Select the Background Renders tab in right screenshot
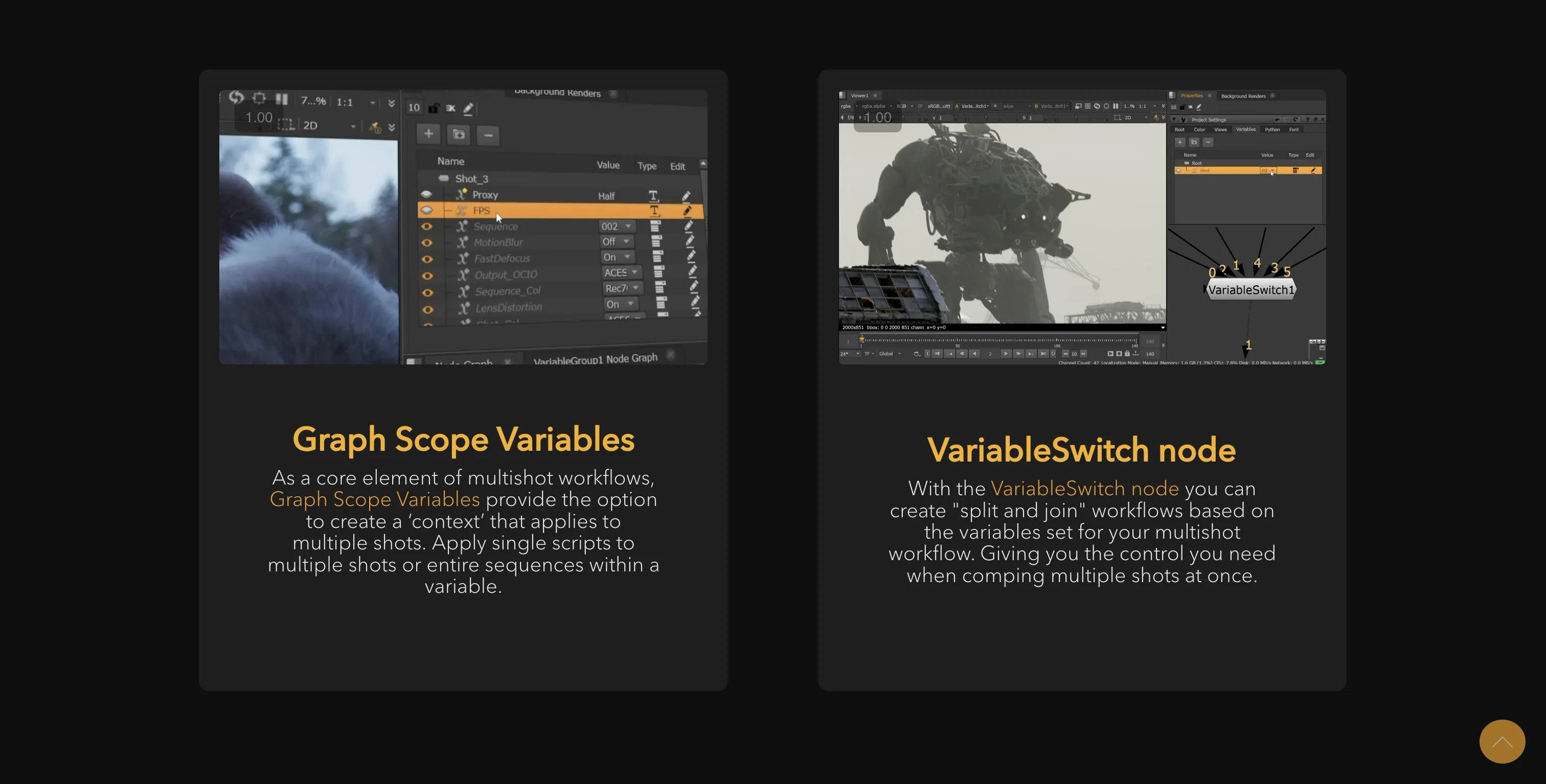 tap(1243, 96)
